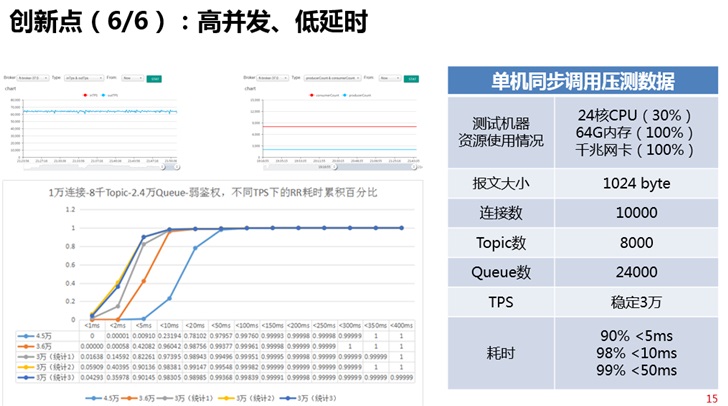Click the slide title 创新点（6/6）：高并发、低延时
728x406 pixels.
pyautogui.click(x=188, y=21)
